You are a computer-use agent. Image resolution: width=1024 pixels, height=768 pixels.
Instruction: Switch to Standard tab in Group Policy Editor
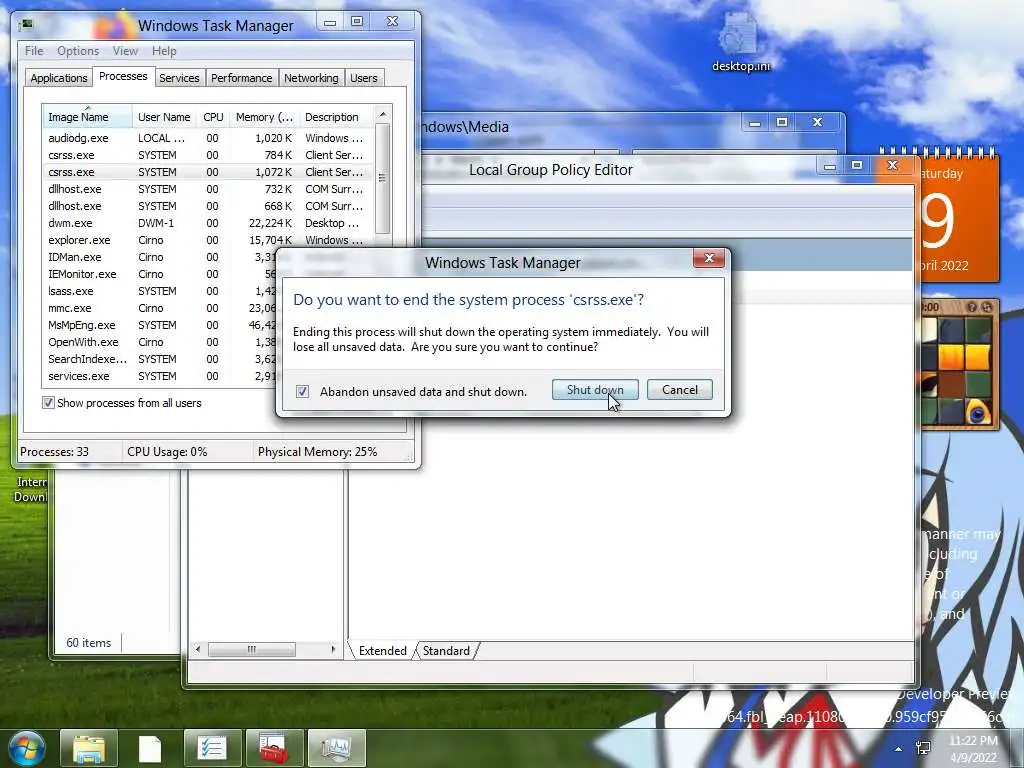click(x=446, y=650)
